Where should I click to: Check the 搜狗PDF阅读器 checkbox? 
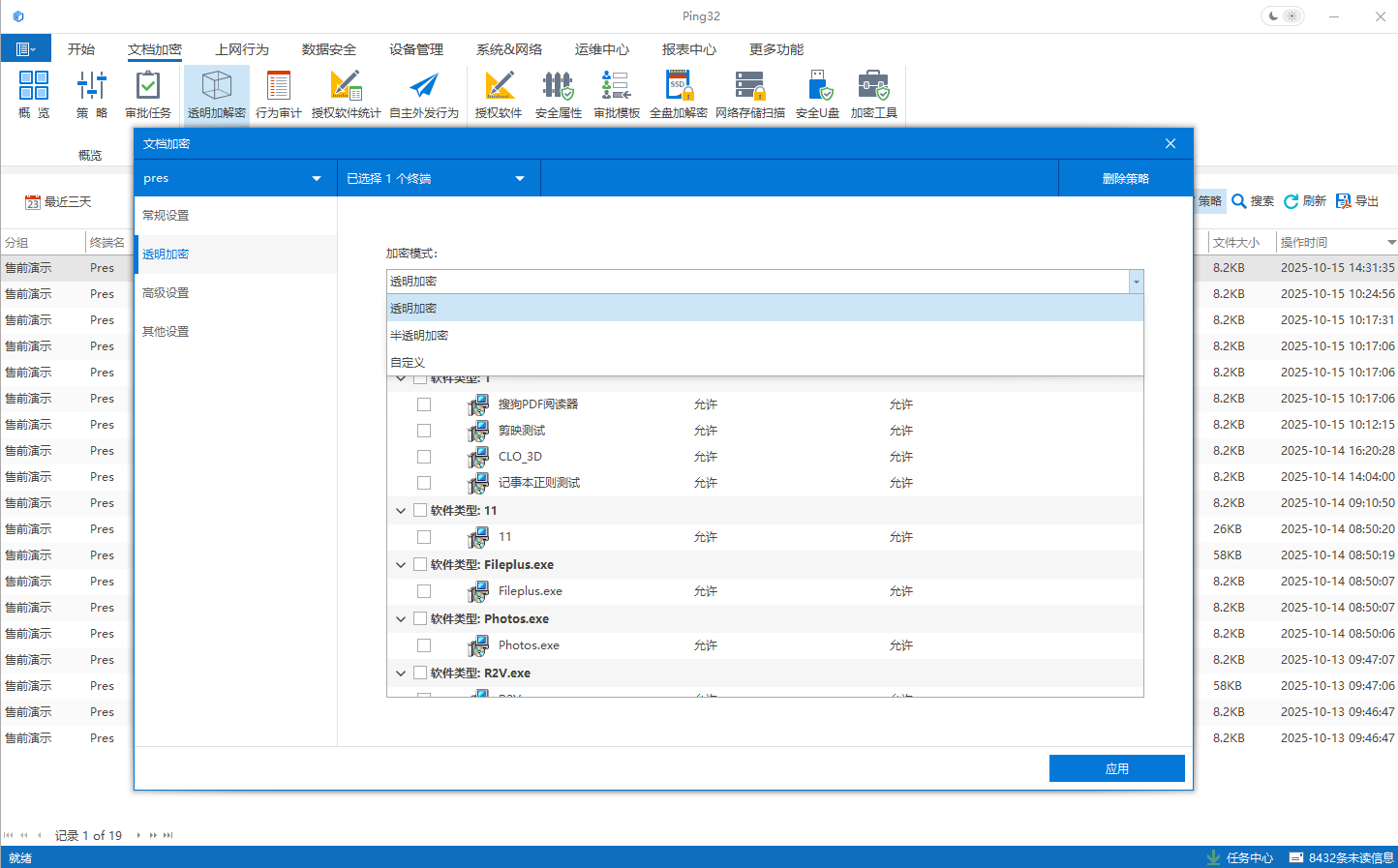click(424, 404)
